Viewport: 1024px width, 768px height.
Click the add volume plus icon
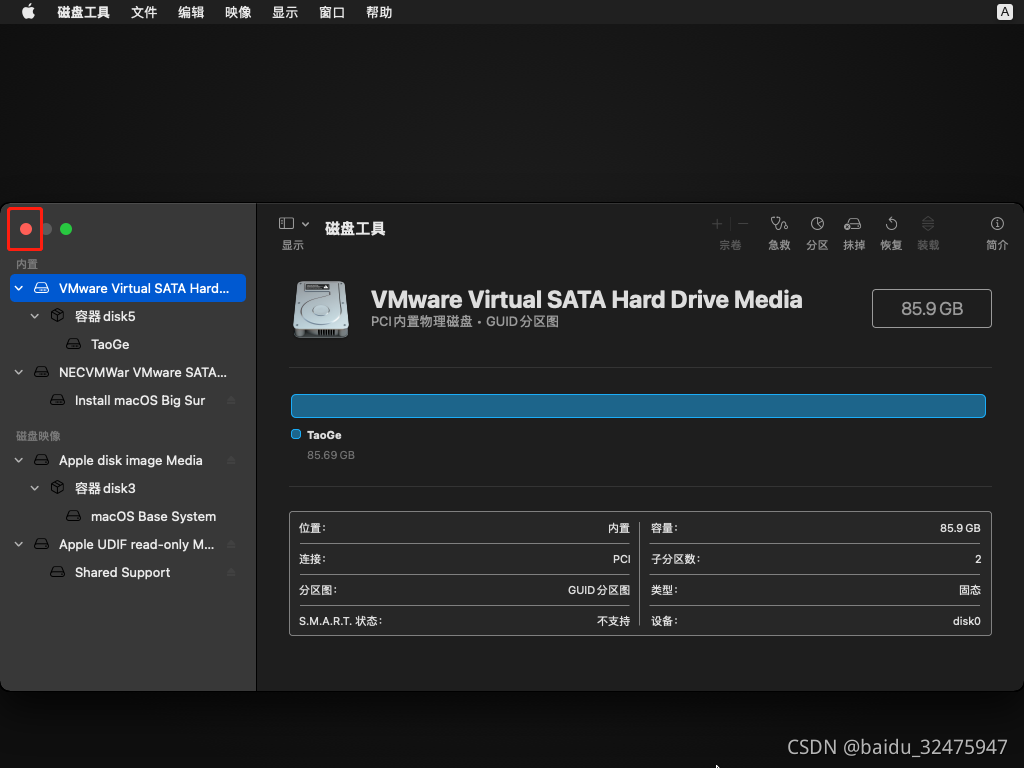[717, 224]
